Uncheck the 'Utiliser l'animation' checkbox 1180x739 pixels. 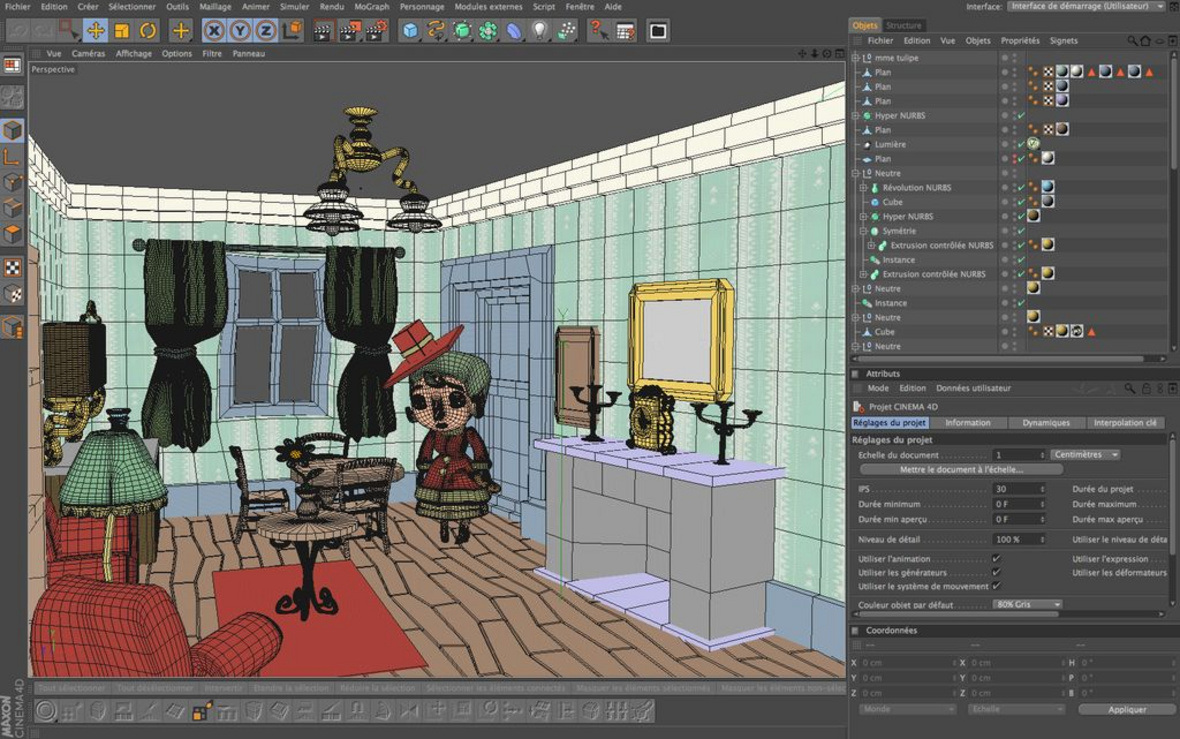[x=996, y=559]
